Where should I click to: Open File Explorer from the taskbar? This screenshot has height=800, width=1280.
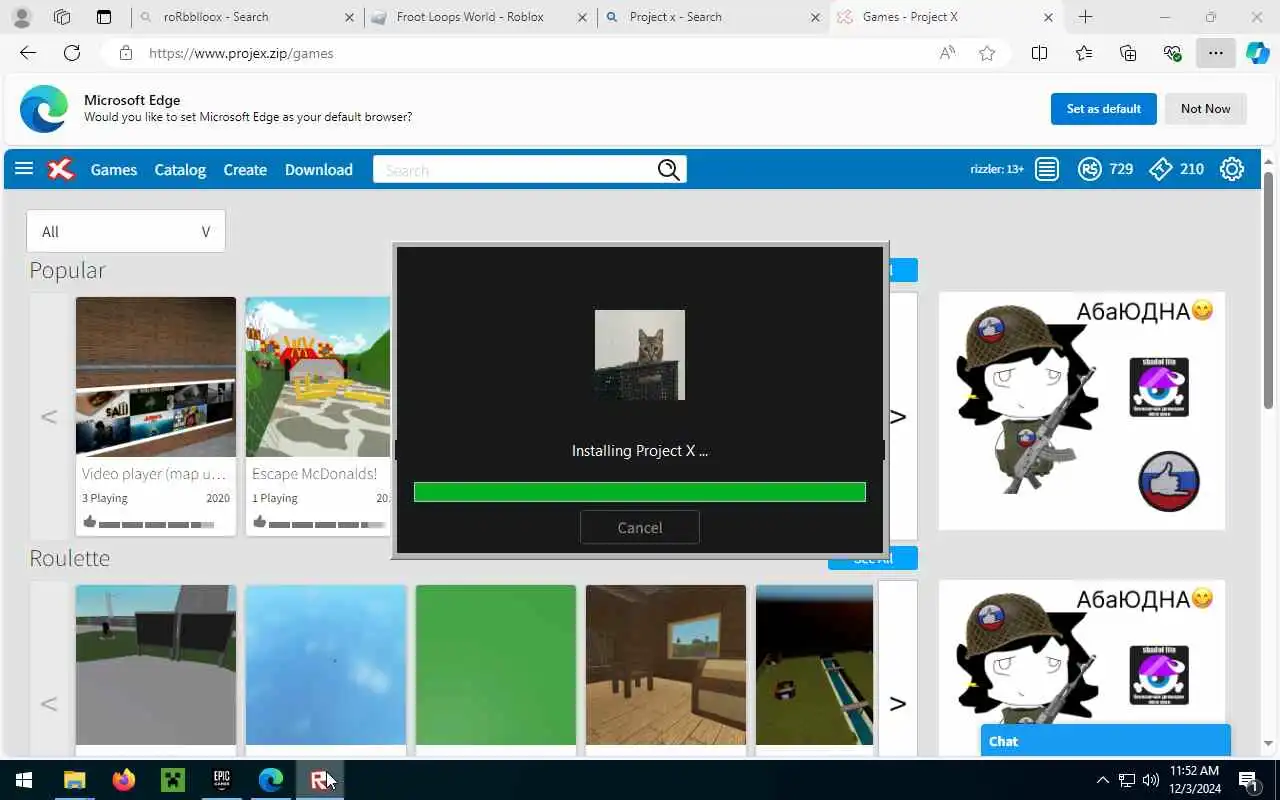click(75, 780)
